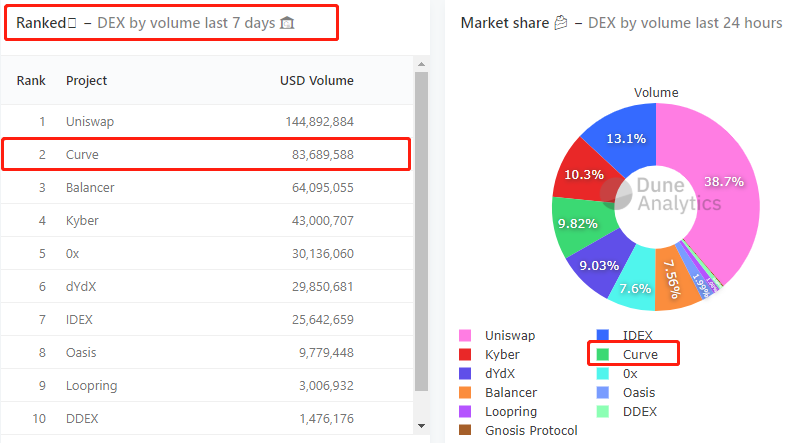Select the Balancer row in the table
The width and height of the screenshot is (793, 443).
click(207, 188)
